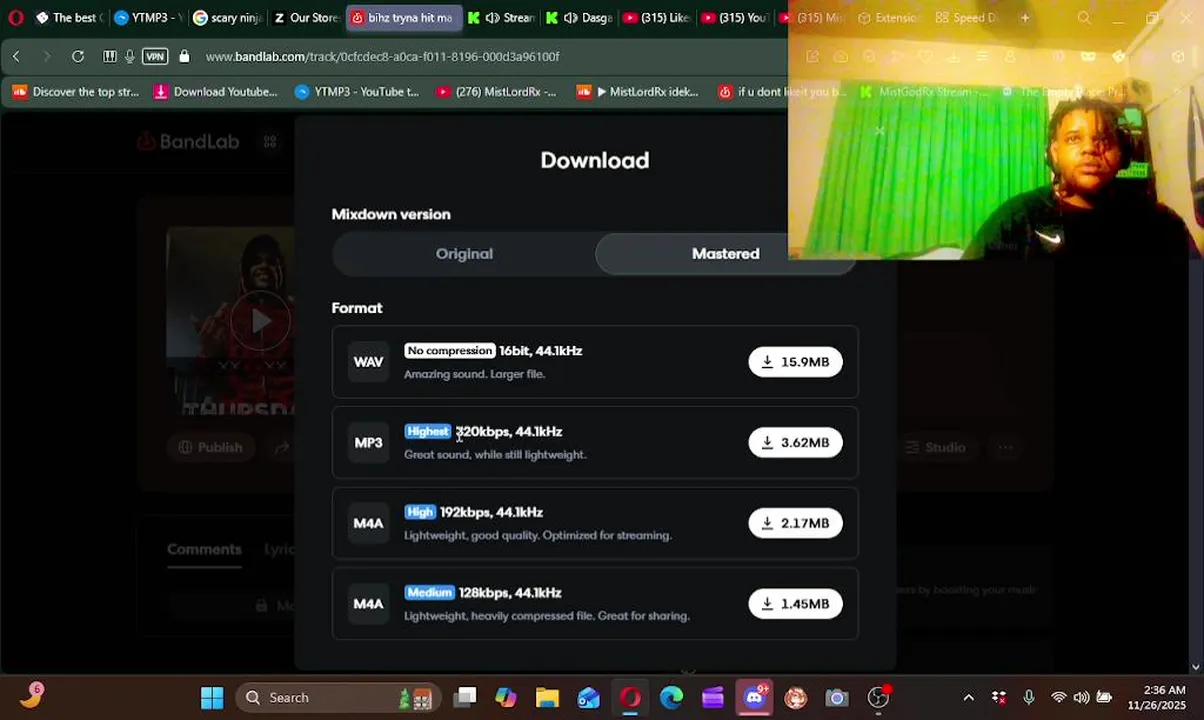Image resolution: width=1204 pixels, height=720 pixels.
Task: Click the M4A badge in the 192kbps row
Action: tap(368, 523)
